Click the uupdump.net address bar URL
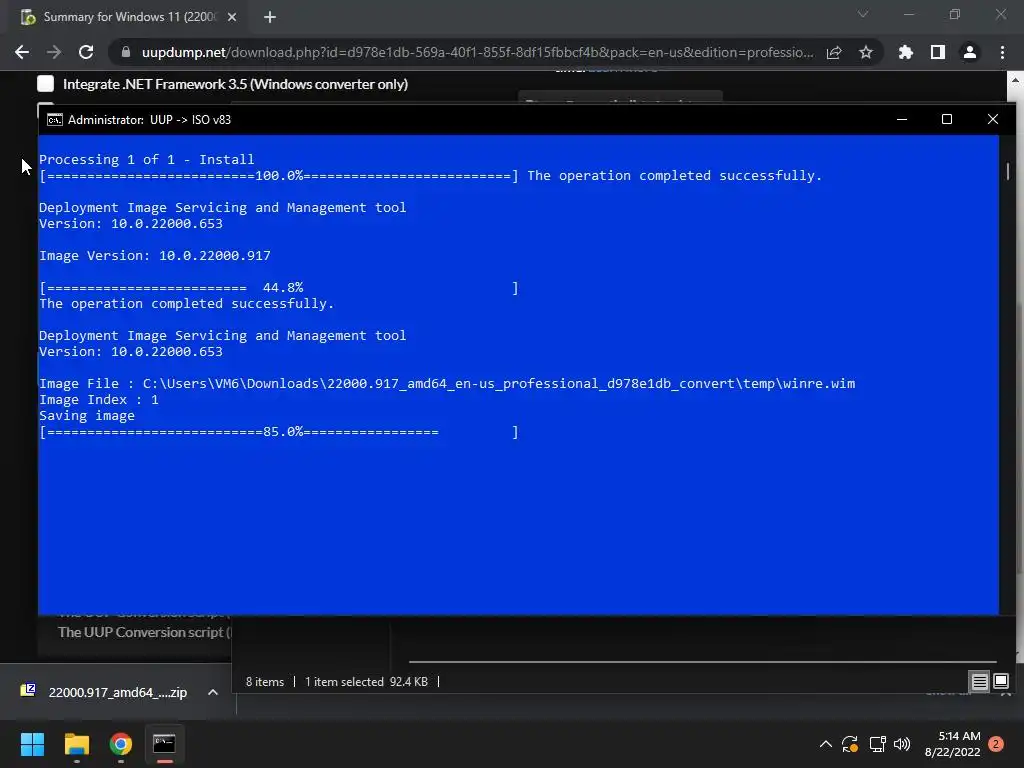 pyautogui.click(x=477, y=52)
